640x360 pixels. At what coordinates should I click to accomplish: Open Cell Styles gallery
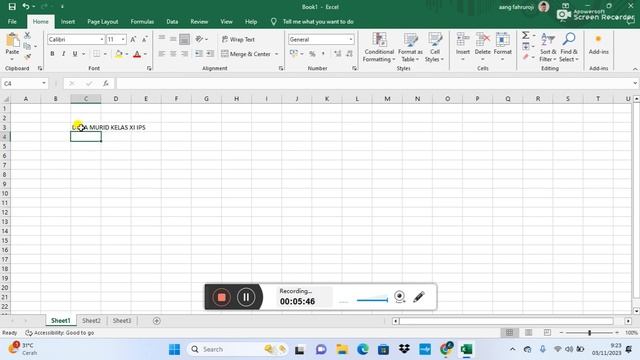click(435, 47)
